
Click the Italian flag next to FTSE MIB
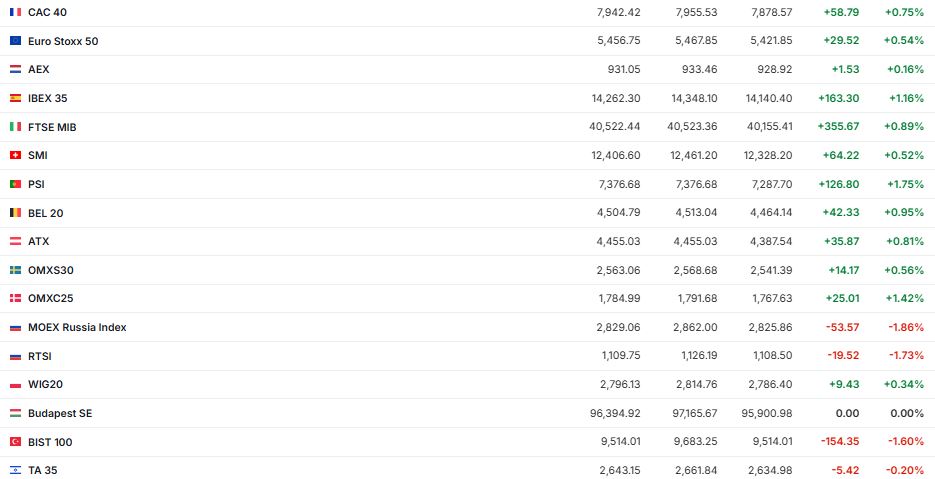point(15,127)
